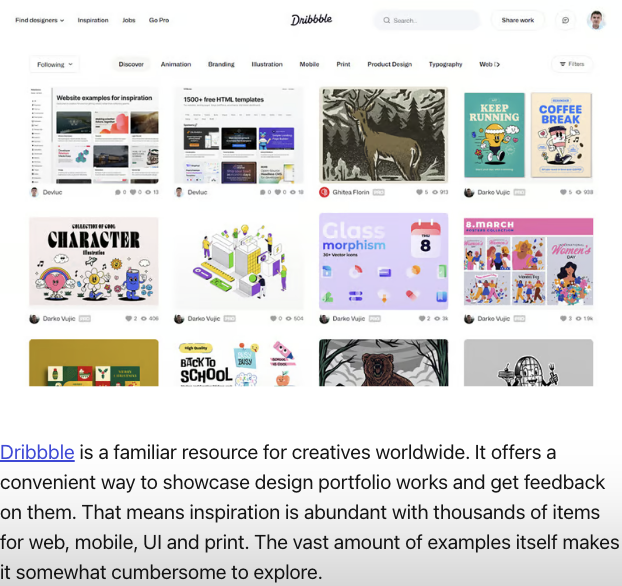This screenshot has width=622, height=586.
Task: Click Darko Vujic avatar under Character shot
Action: [x=35, y=319]
